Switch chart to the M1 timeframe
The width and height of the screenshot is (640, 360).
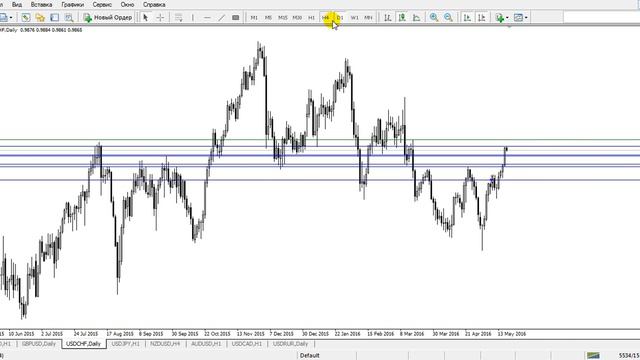[254, 18]
